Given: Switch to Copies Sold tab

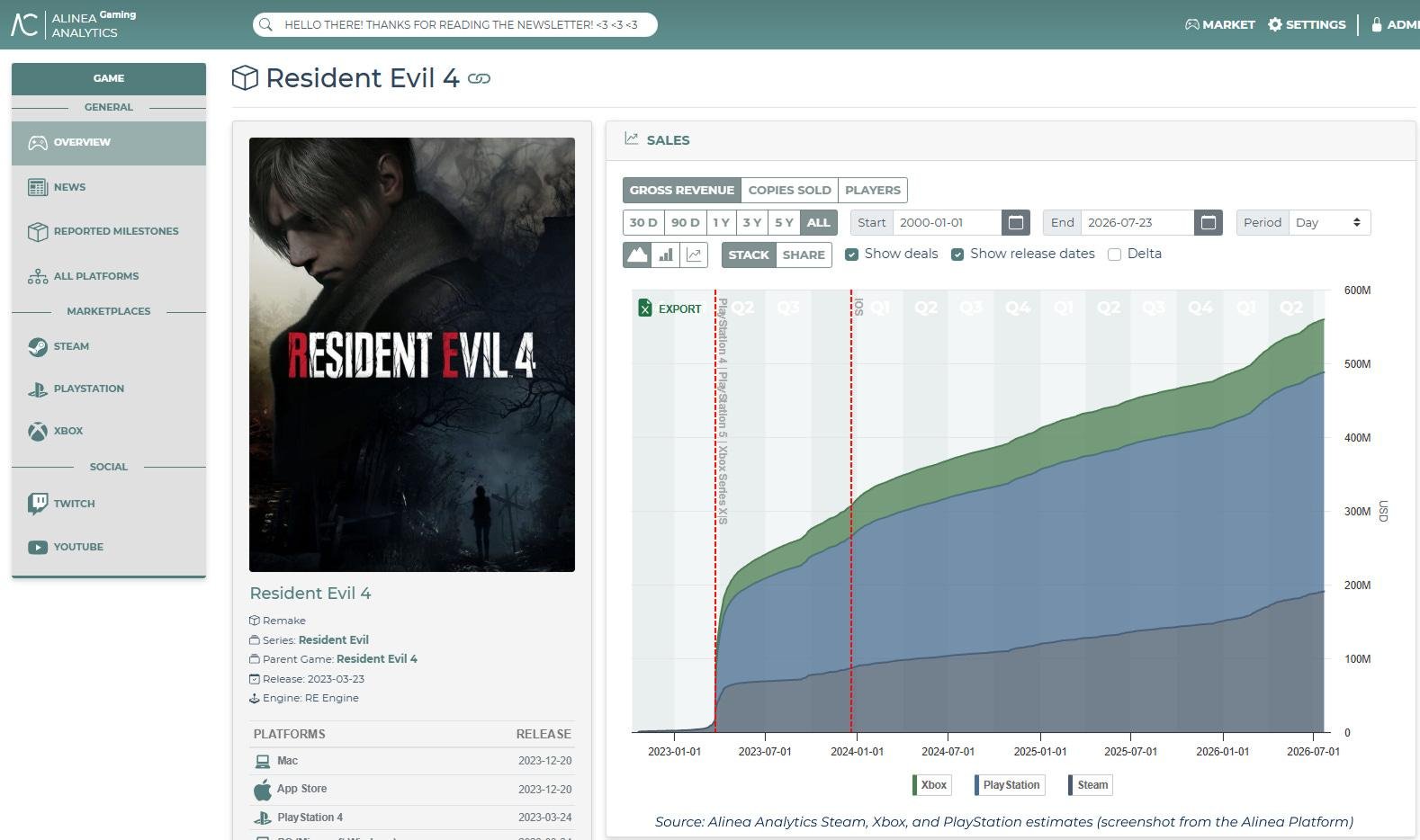Looking at the screenshot, I should (x=789, y=190).
